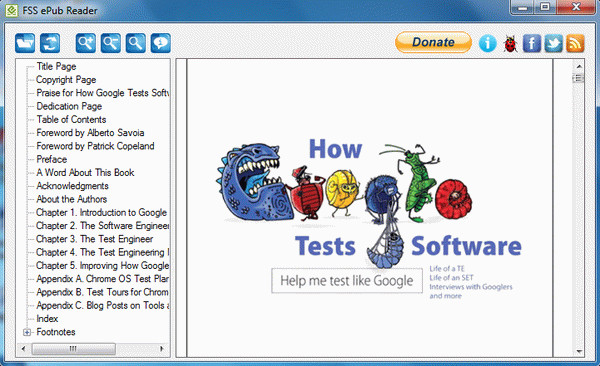Click the tree panel's horizontal scrollbar thumb

[x=73, y=349]
